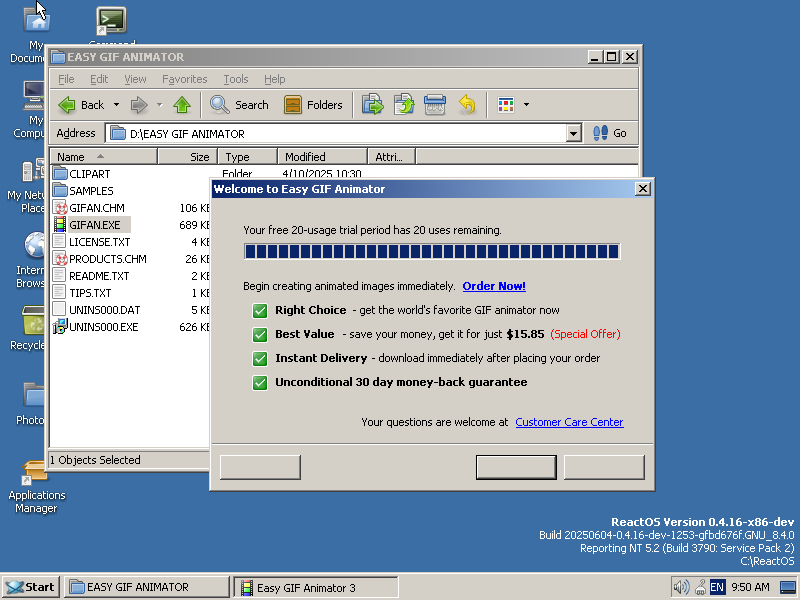Screen dimensions: 800x600
Task: Click the EN language indicator
Action: pyautogui.click(x=717, y=587)
